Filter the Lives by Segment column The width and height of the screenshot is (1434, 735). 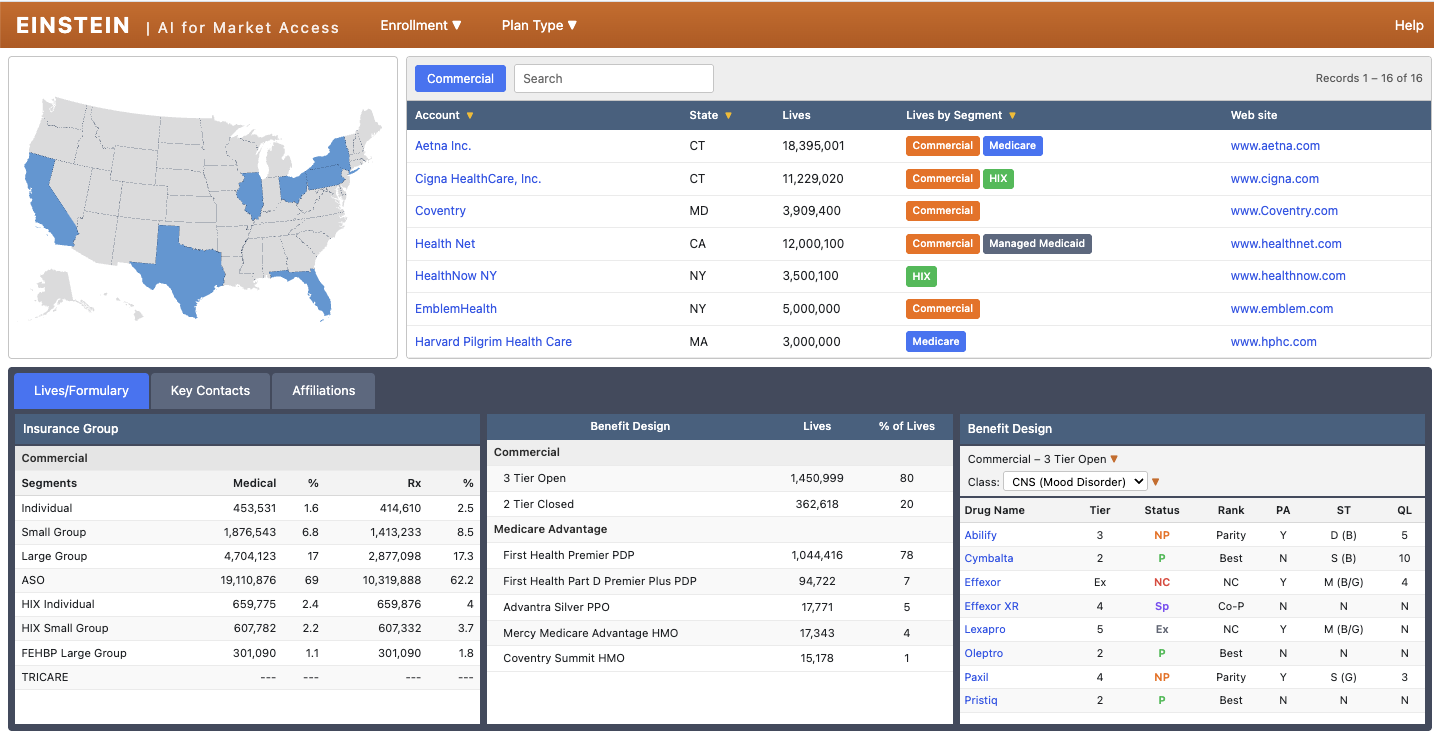1013,115
